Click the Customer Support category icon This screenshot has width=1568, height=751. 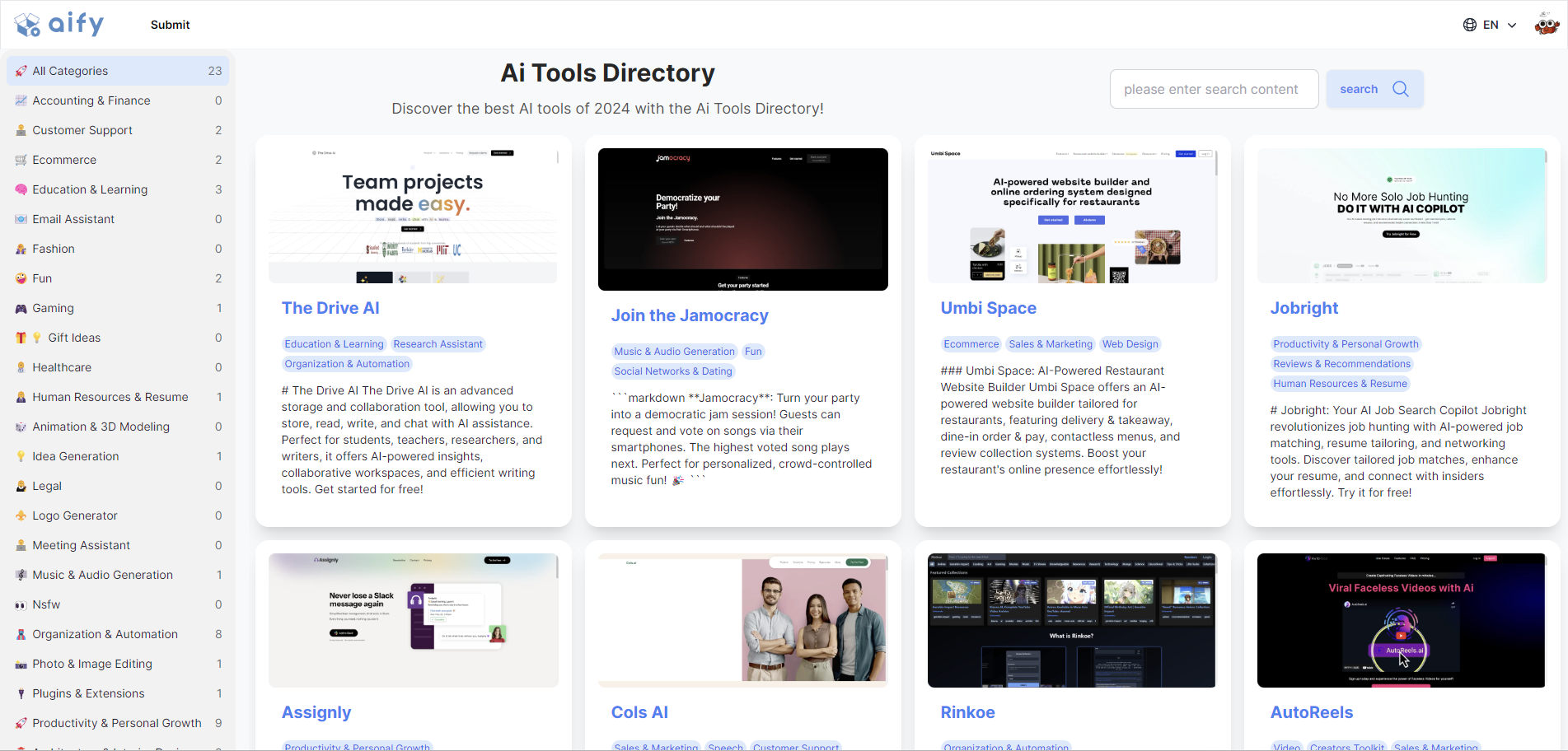tap(21, 130)
